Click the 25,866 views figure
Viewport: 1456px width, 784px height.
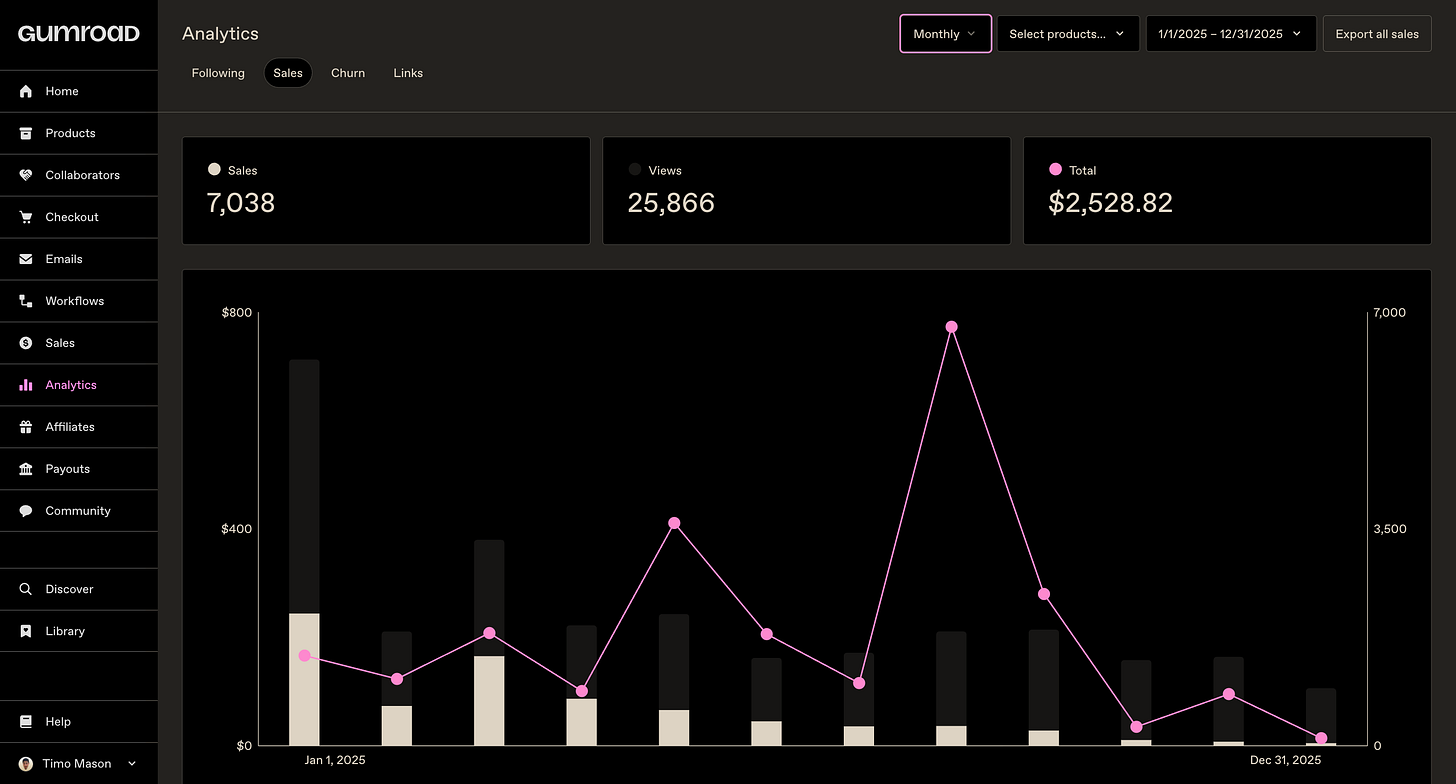click(671, 203)
